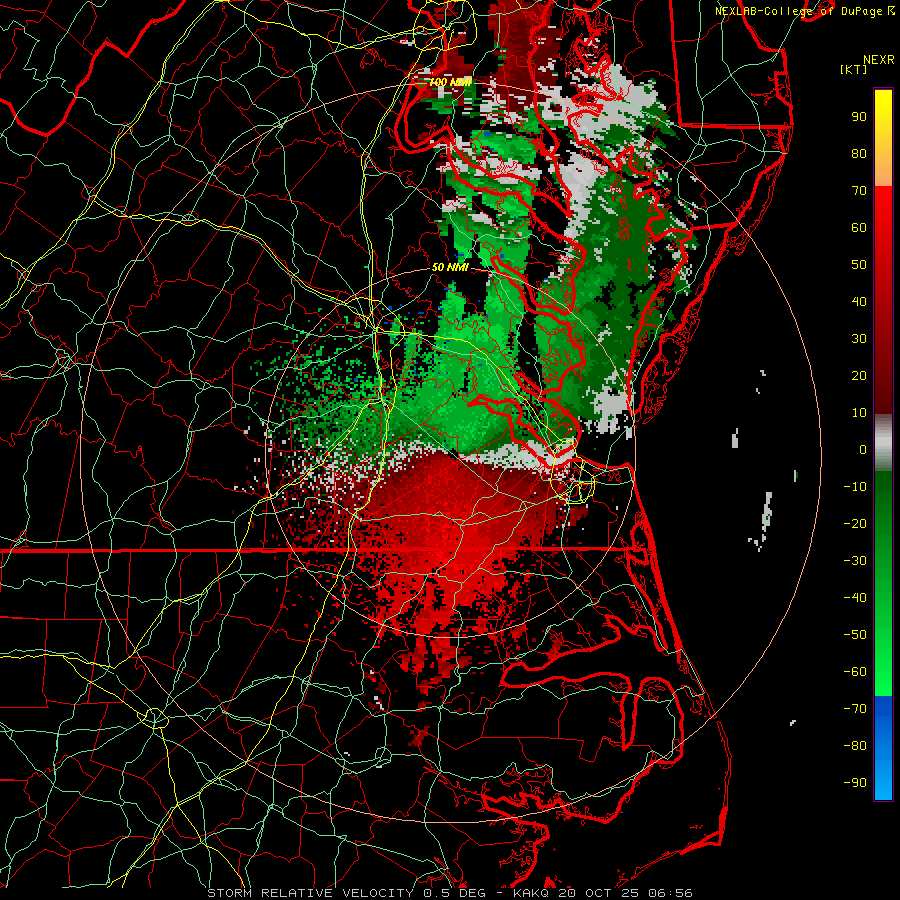Click the 0.5 DEG elevation text
This screenshot has height=900, width=900.
[x=454, y=893]
